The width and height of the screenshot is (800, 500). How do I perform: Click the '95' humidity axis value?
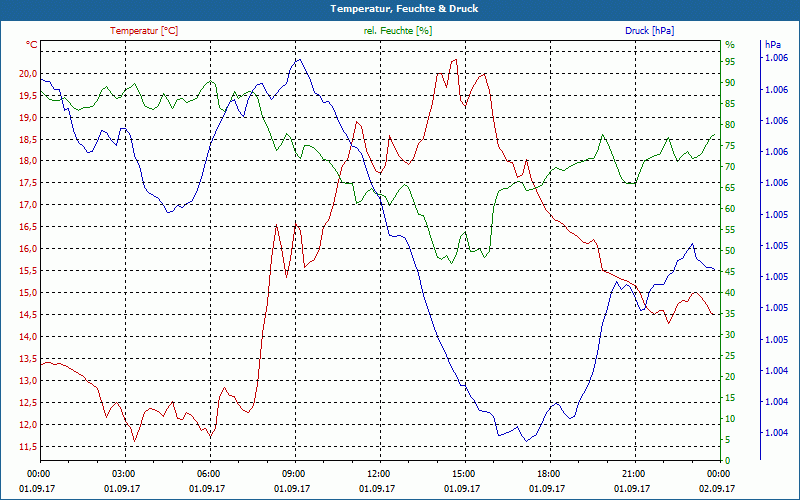[730, 62]
